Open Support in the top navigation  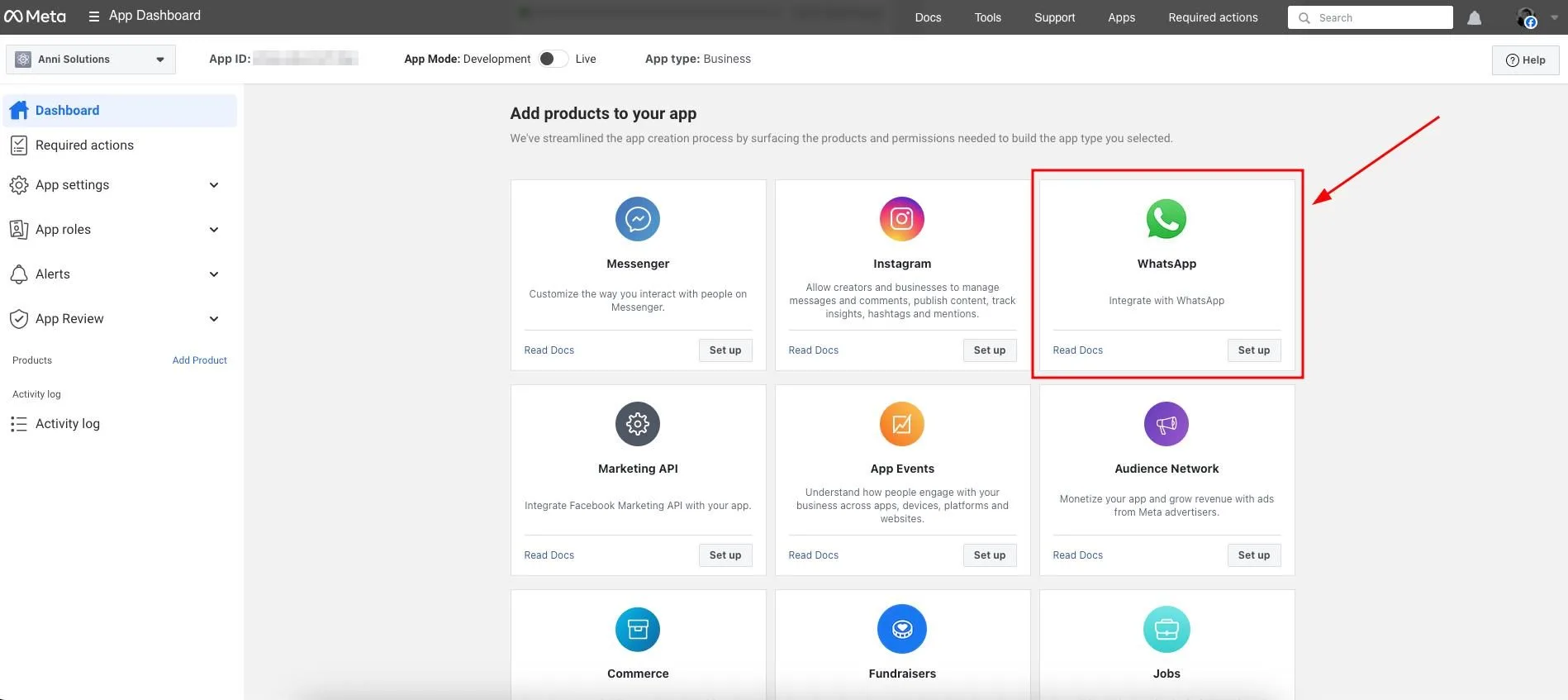(1055, 17)
